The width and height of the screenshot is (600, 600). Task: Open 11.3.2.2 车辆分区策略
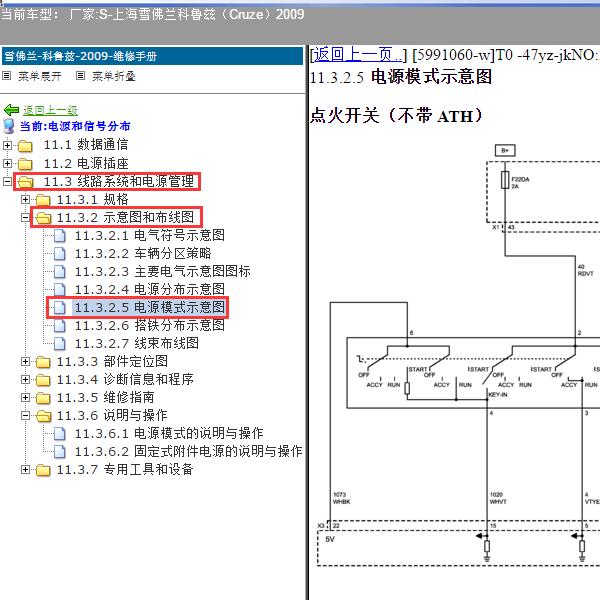(143, 253)
